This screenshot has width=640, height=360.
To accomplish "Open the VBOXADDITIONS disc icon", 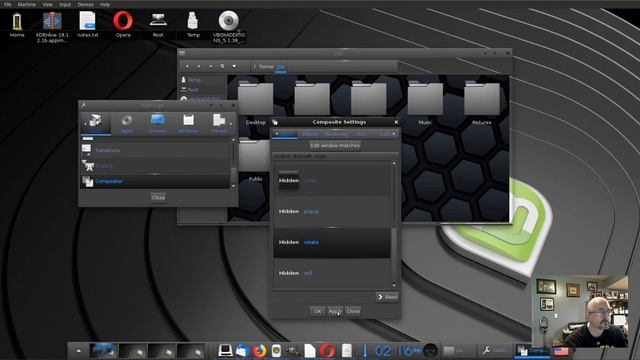I will tap(229, 27).
